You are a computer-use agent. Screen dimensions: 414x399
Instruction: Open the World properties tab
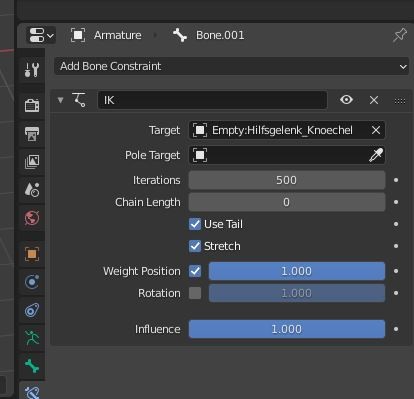coord(32,218)
